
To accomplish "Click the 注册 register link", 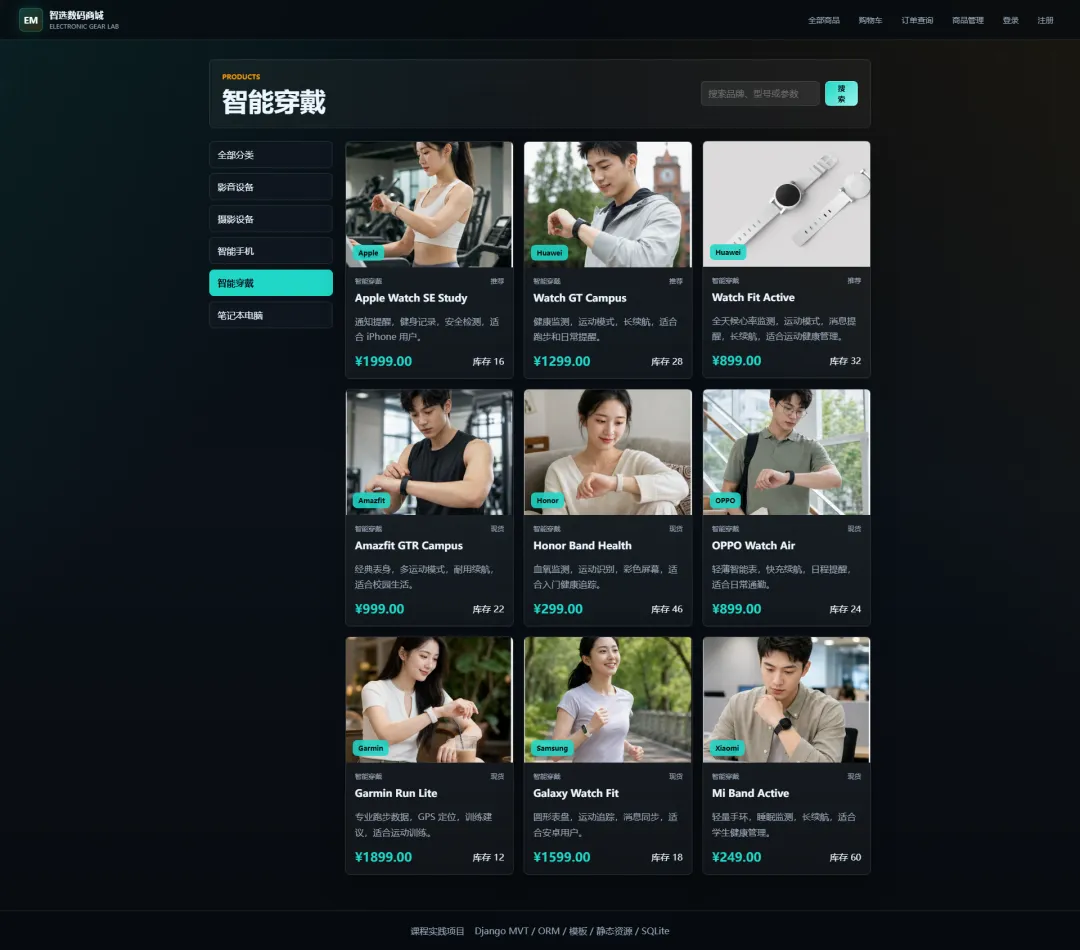I will coord(1046,21).
